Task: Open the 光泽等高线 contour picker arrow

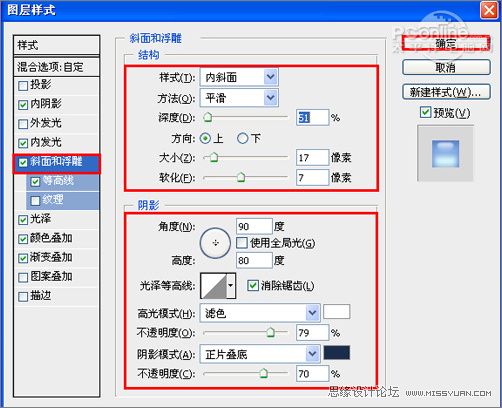Action: tap(231, 285)
